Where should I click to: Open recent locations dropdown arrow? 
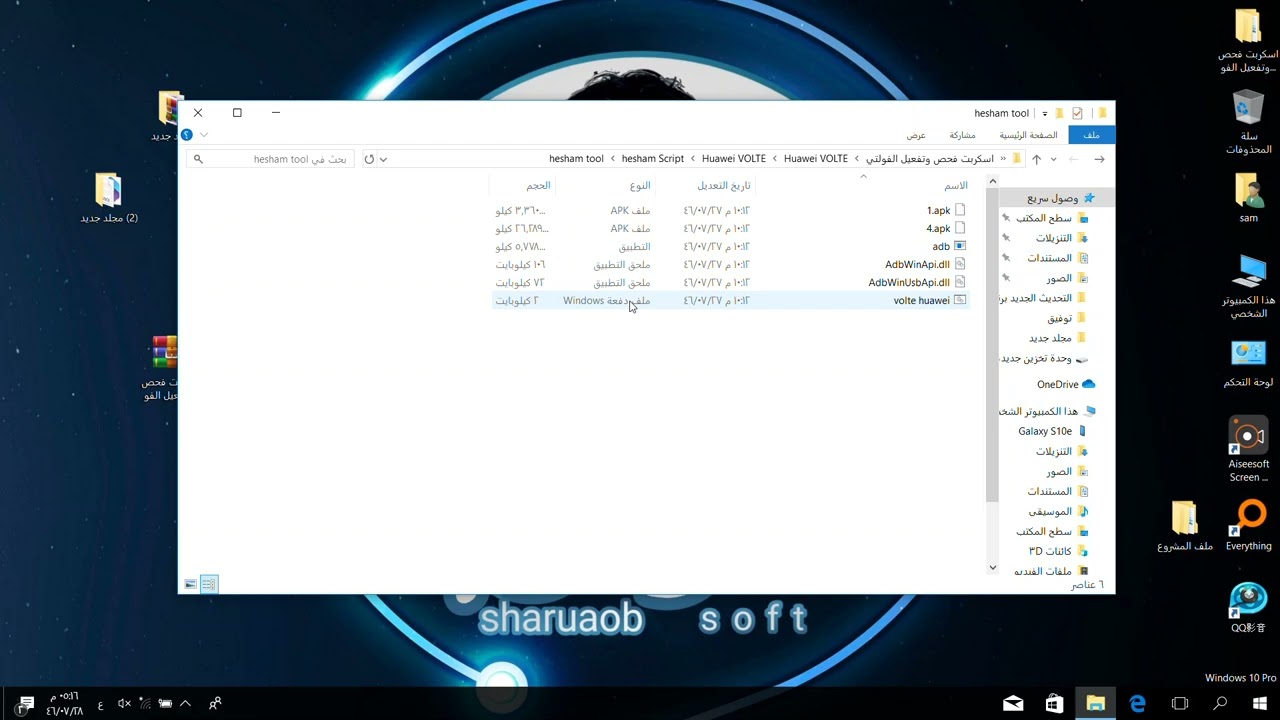pyautogui.click(x=1053, y=159)
